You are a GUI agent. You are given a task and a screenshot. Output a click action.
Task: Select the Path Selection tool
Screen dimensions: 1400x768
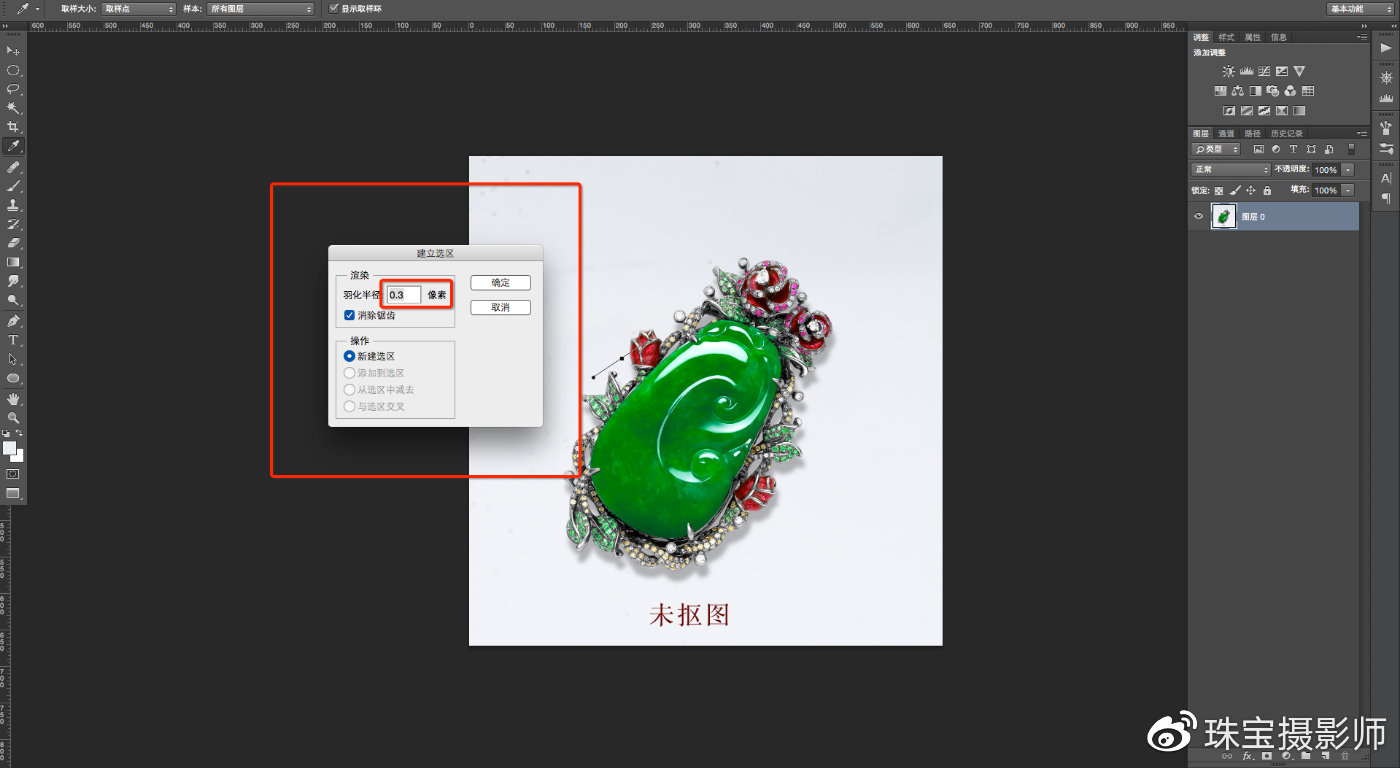pos(13,359)
